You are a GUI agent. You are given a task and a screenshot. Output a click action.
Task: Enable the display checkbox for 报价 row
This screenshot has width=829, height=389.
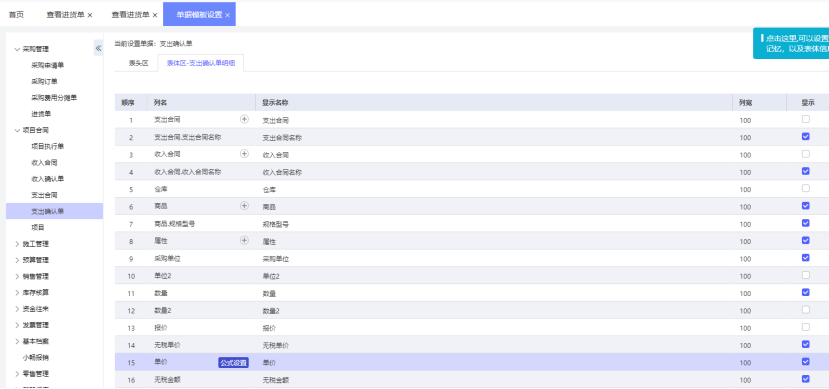(x=805, y=327)
